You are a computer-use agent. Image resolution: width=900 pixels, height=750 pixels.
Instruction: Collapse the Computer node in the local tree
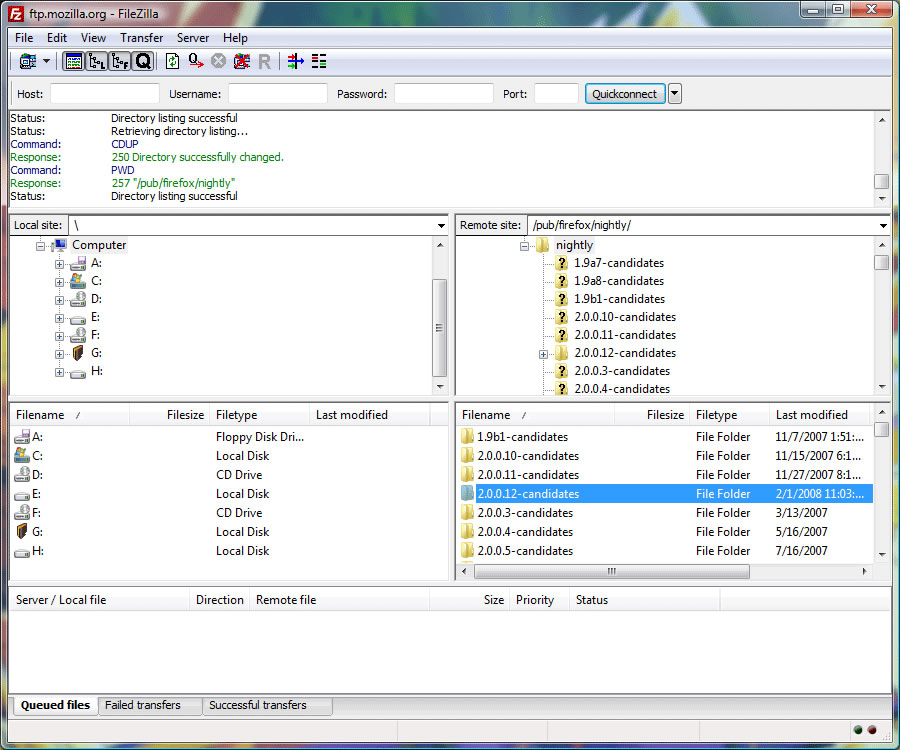tap(40, 246)
